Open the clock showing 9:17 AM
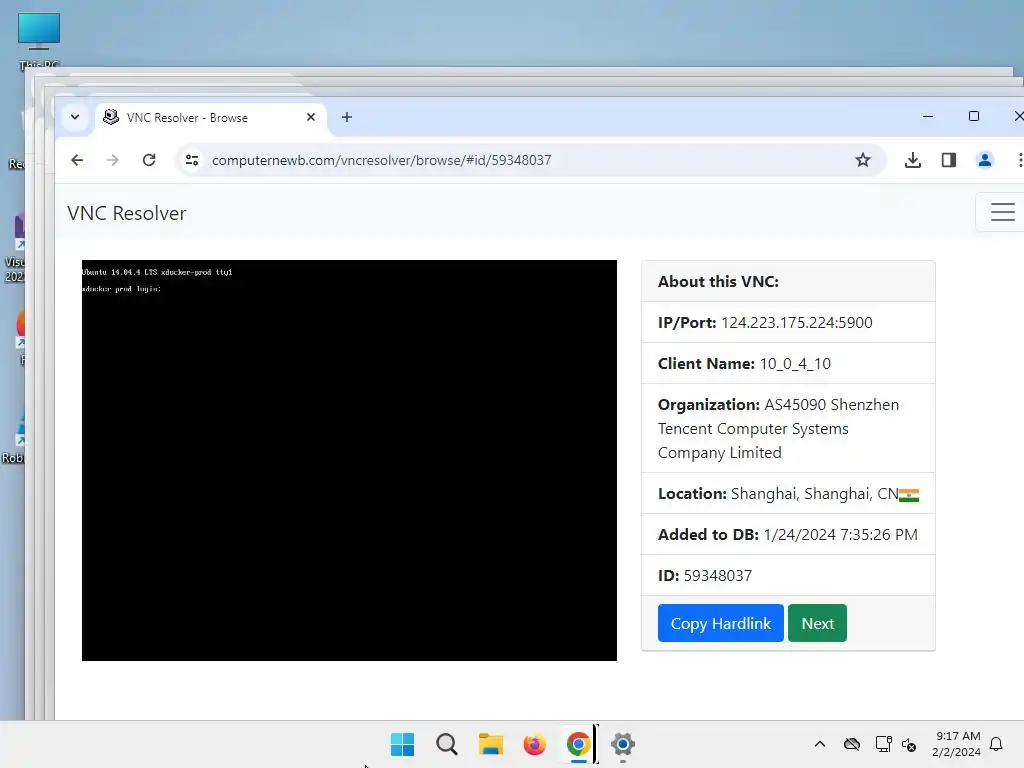 957,744
